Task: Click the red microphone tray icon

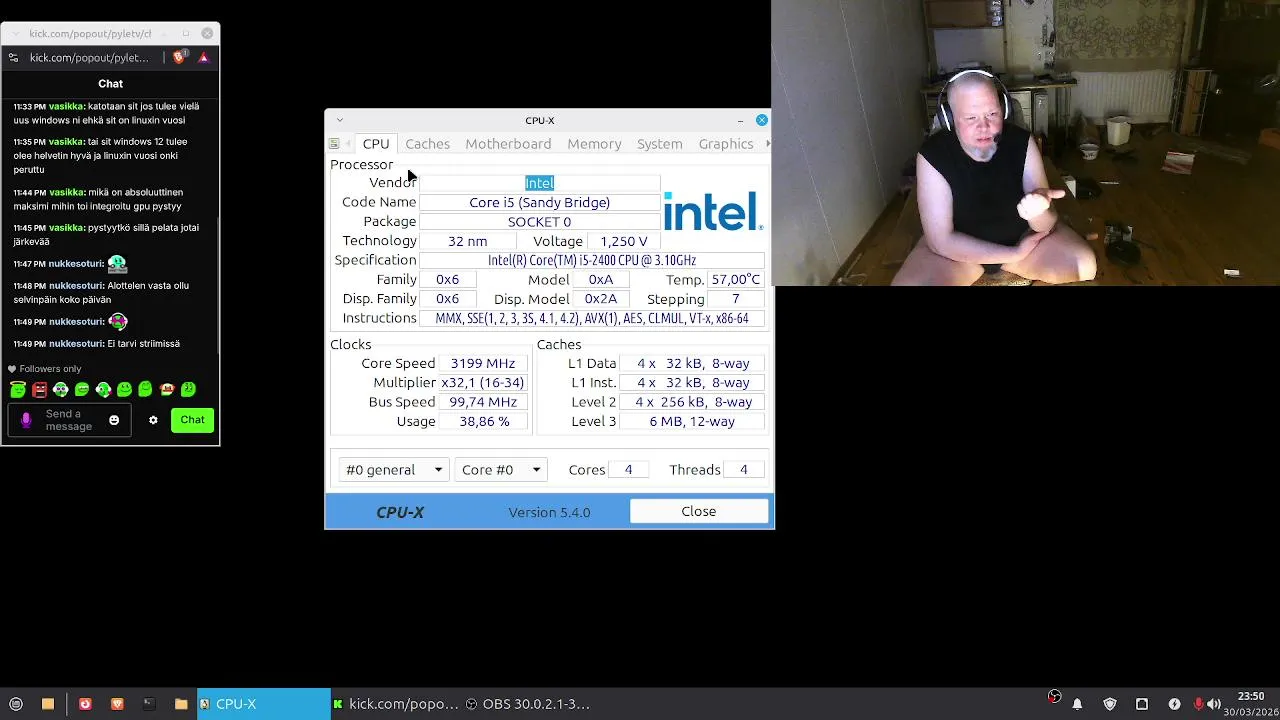Action: click(x=1198, y=704)
